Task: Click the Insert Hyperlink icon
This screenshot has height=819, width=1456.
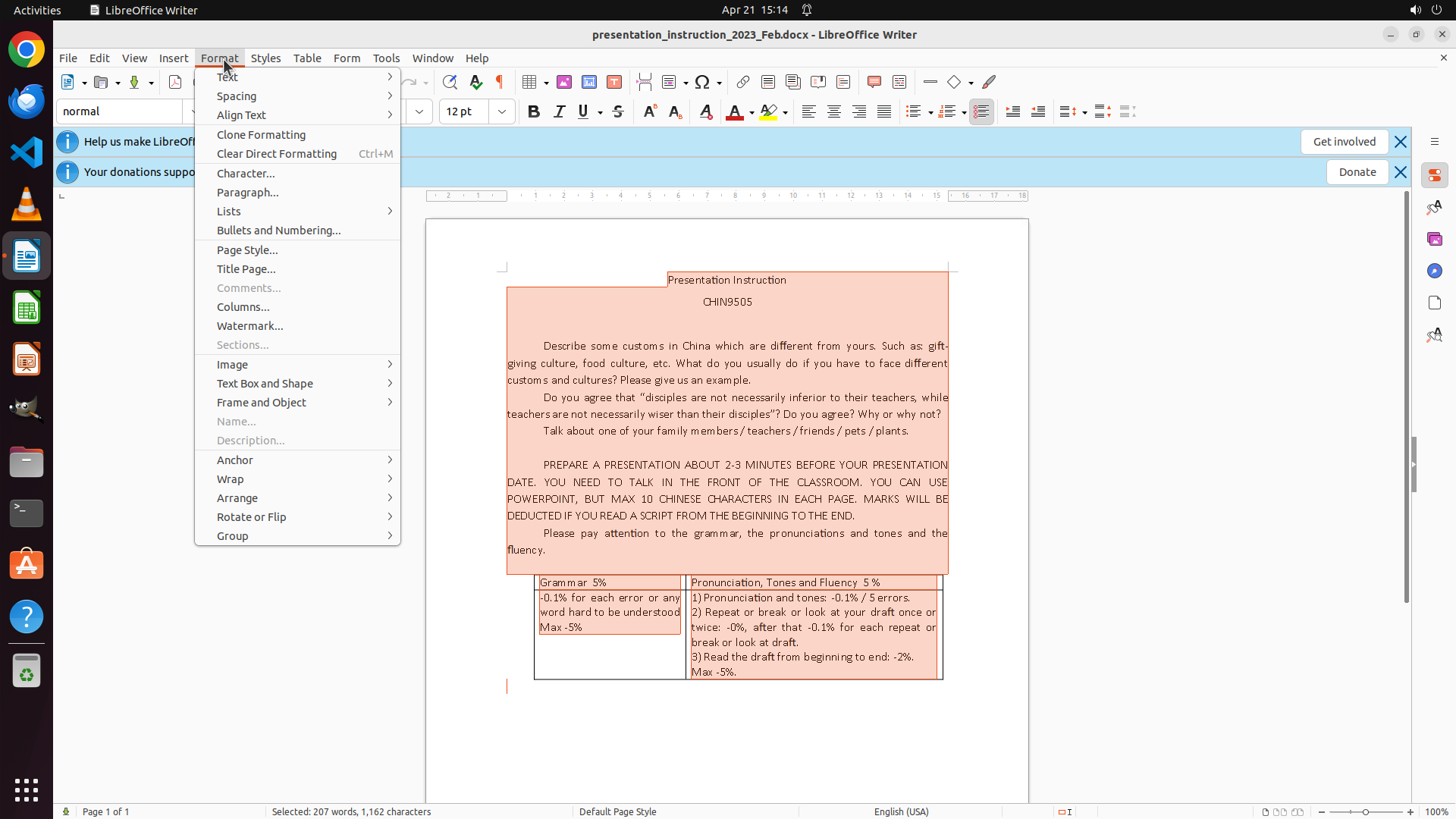Action: tap(743, 82)
